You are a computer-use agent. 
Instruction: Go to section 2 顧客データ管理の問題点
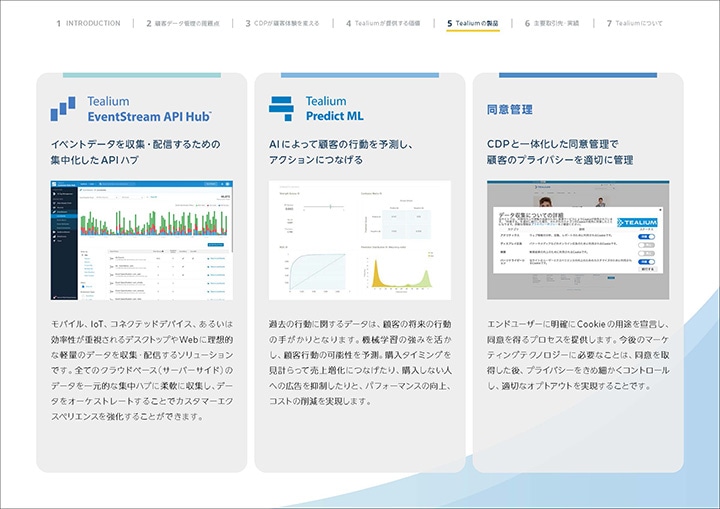(x=183, y=23)
